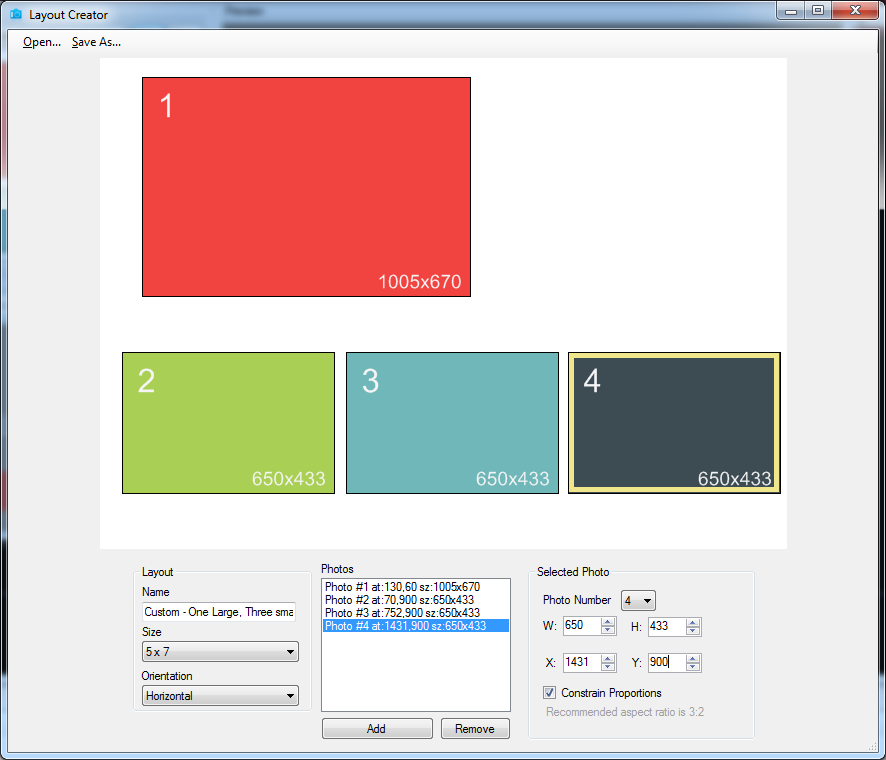
Task: Open the Orientation dropdown showing Horizontal
Action: pos(220,696)
